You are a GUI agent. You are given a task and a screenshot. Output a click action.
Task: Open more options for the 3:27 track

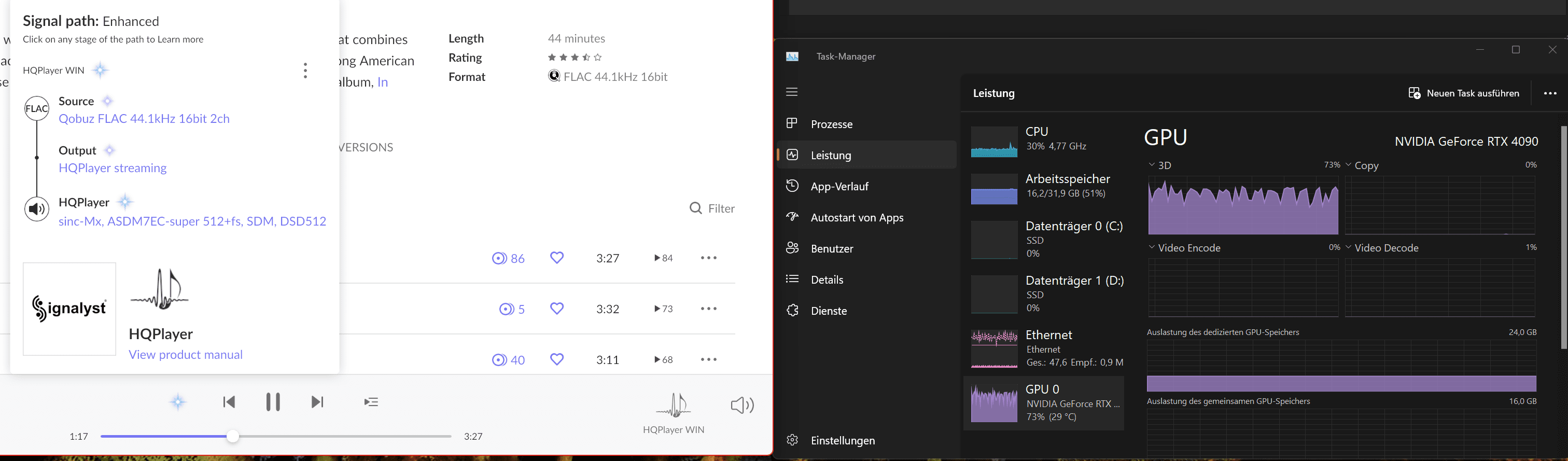click(x=708, y=258)
